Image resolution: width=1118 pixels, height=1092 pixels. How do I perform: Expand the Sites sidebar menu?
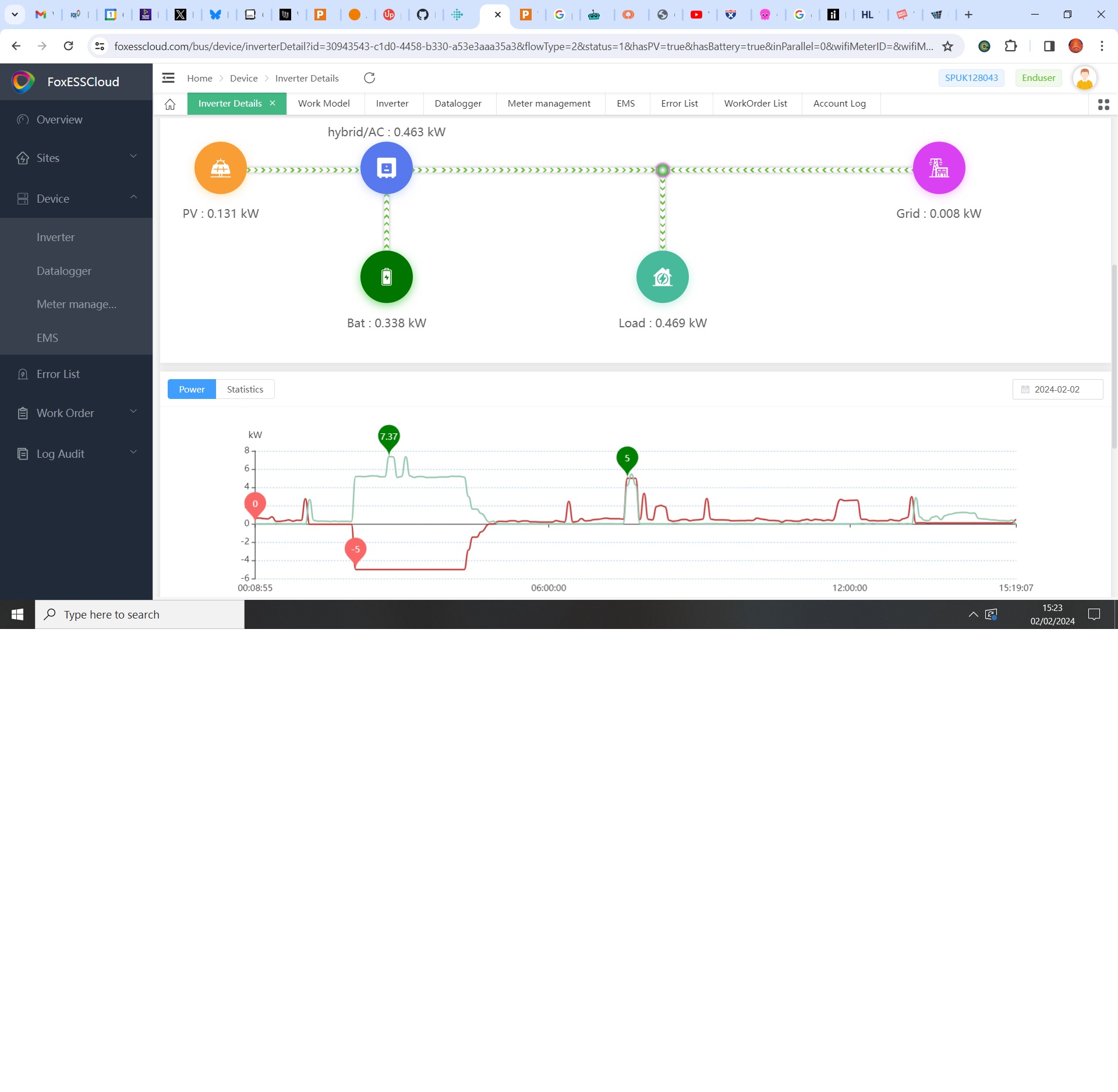[x=76, y=158]
